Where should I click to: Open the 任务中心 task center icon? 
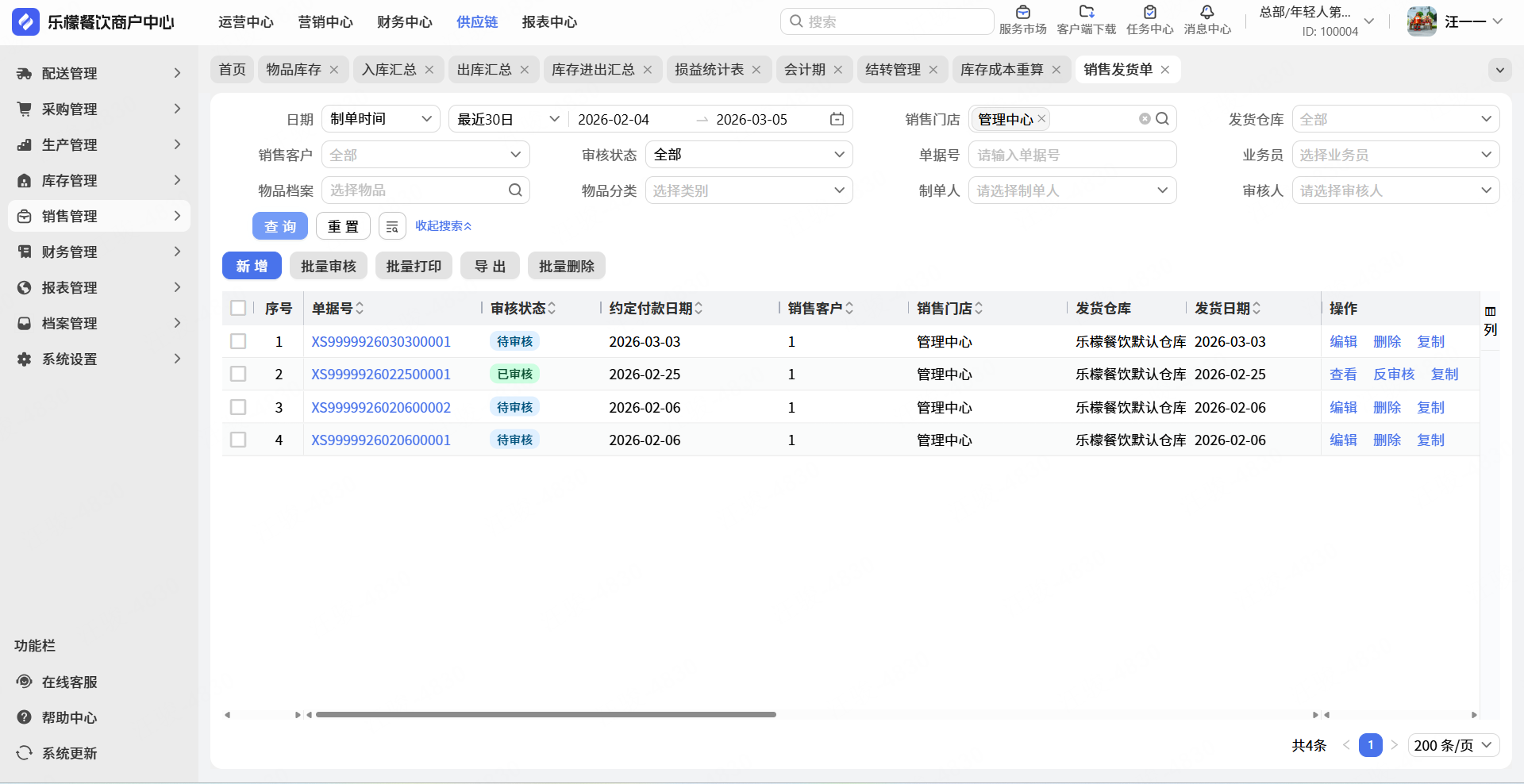coord(1149,13)
